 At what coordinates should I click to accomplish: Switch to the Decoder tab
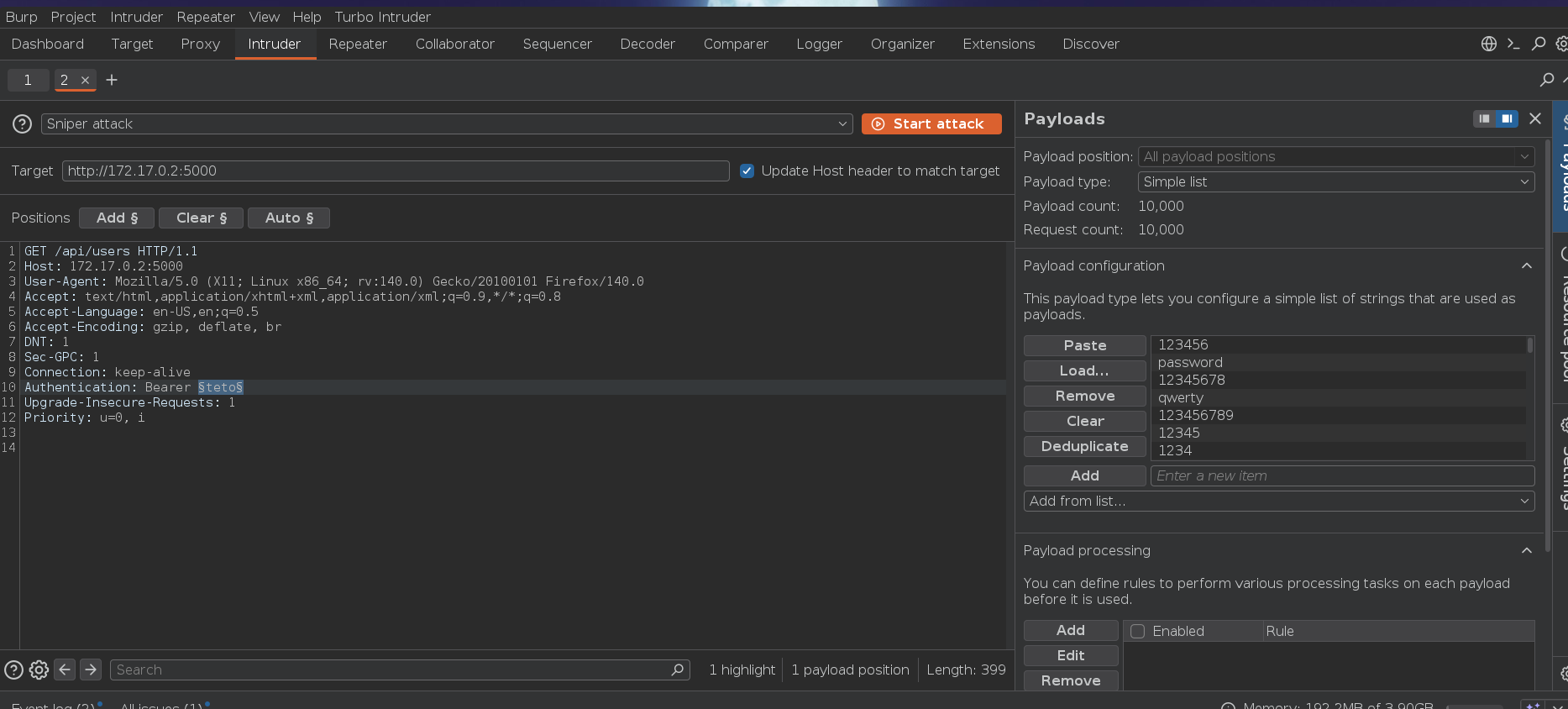(x=648, y=44)
